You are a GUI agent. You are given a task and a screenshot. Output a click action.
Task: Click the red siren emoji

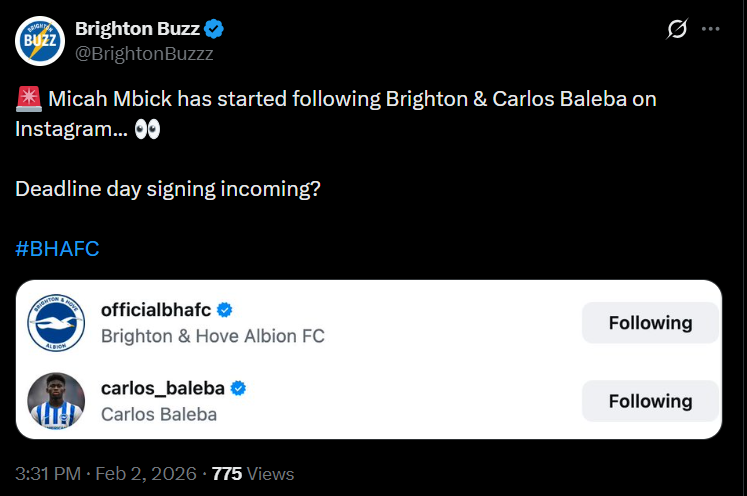point(28,99)
